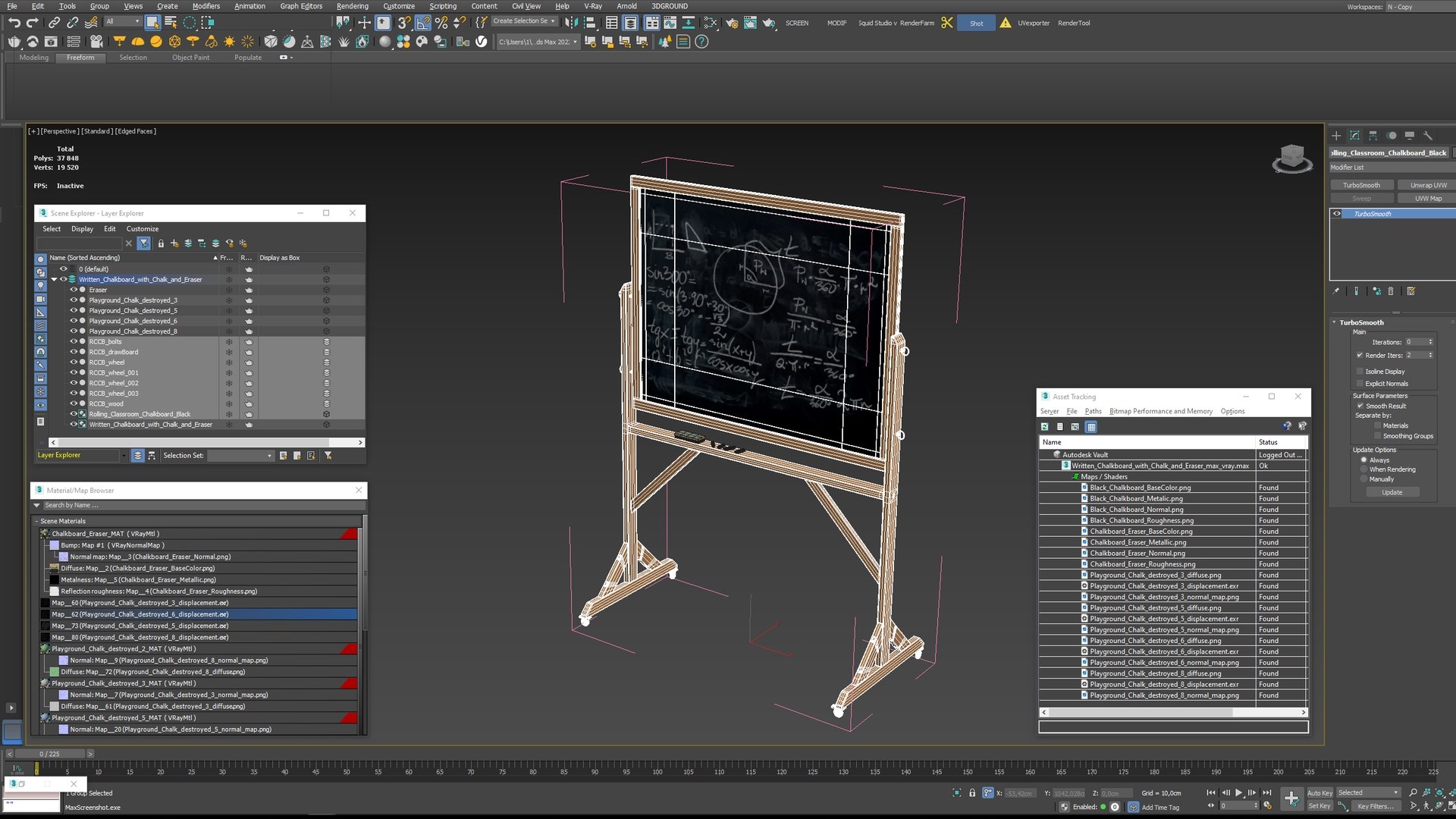Open the Render Setup teapot icon
The image size is (1456, 819).
[x=731, y=23]
